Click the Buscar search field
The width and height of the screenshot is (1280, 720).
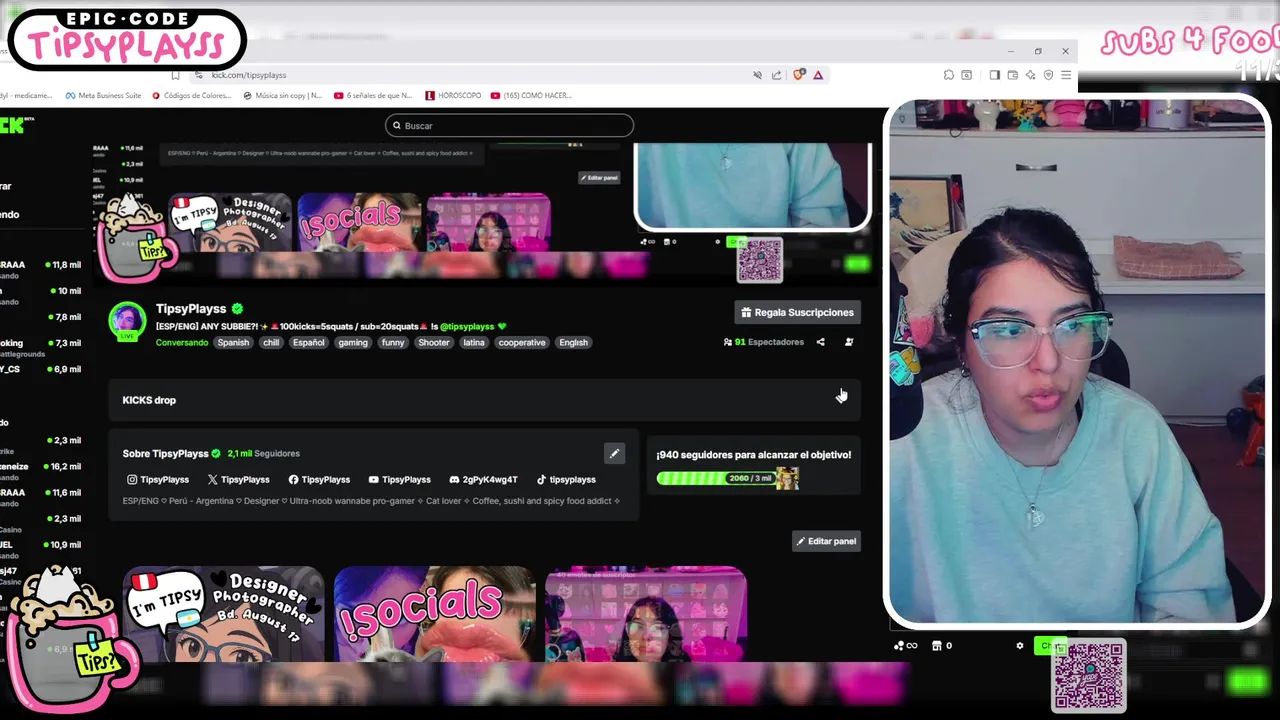(x=509, y=125)
